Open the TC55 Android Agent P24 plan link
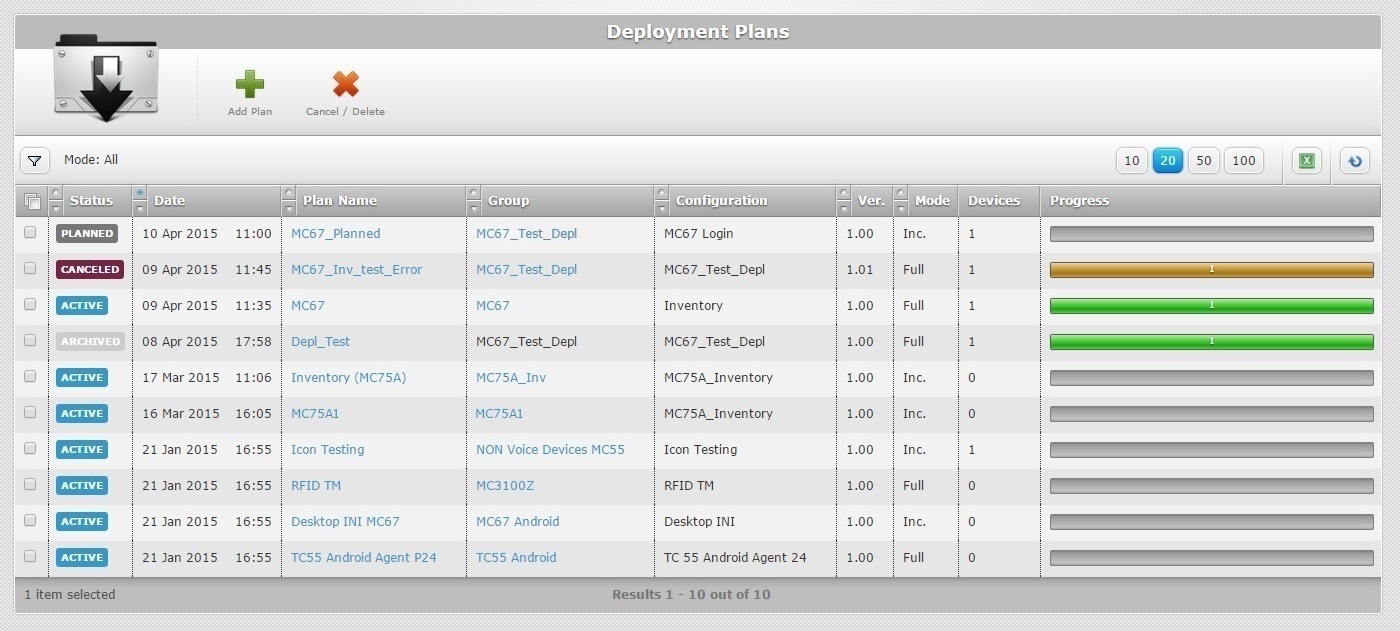 pos(364,557)
